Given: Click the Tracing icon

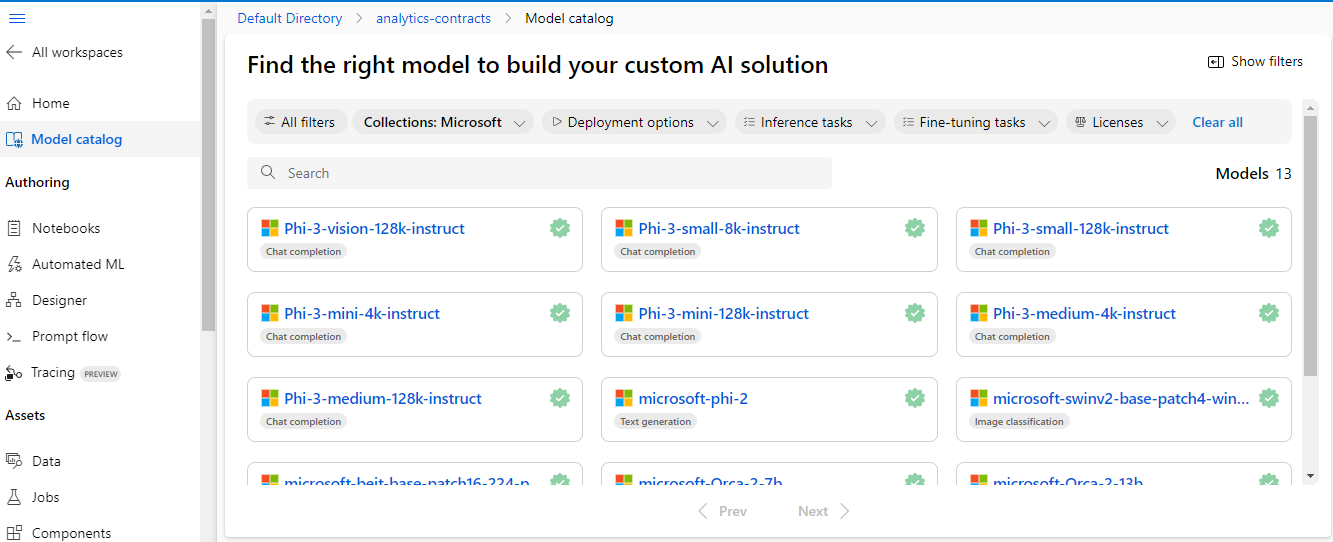Looking at the screenshot, I should pyautogui.click(x=14, y=373).
